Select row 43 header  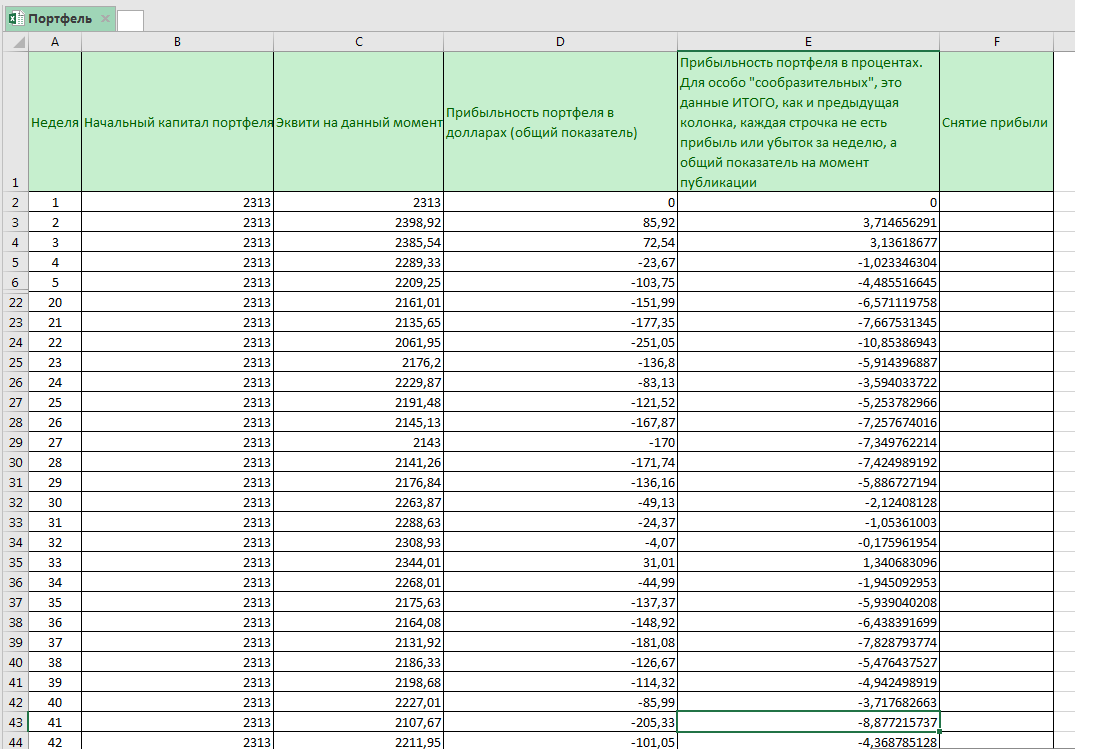(14, 721)
